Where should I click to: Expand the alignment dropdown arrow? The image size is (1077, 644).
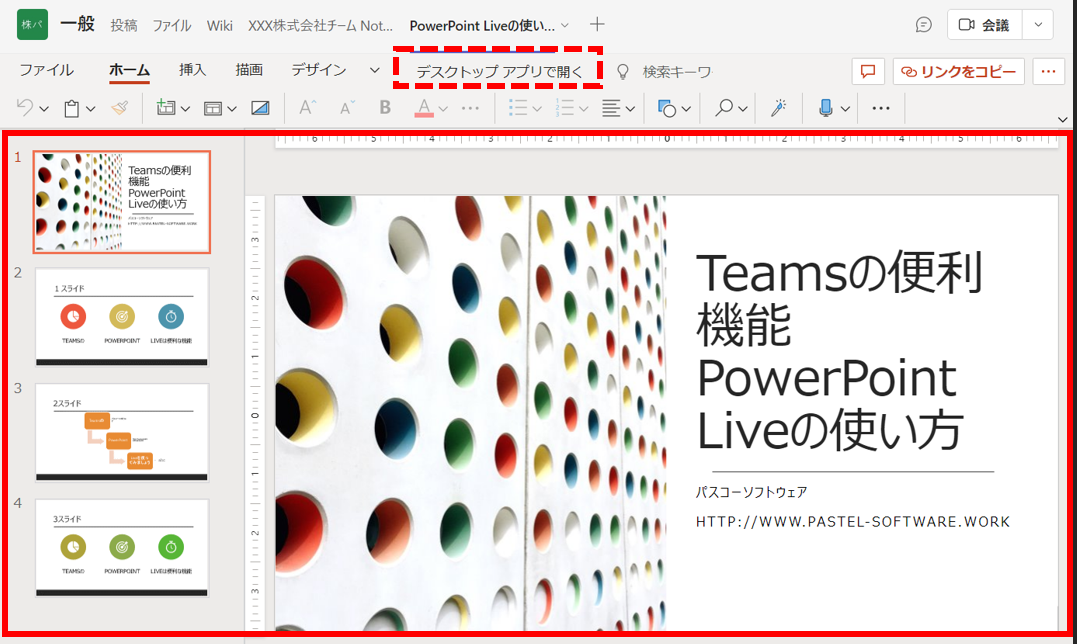(630, 108)
